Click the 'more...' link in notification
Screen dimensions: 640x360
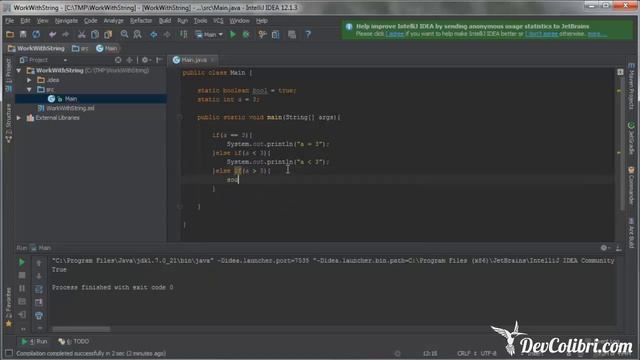[x=597, y=34]
